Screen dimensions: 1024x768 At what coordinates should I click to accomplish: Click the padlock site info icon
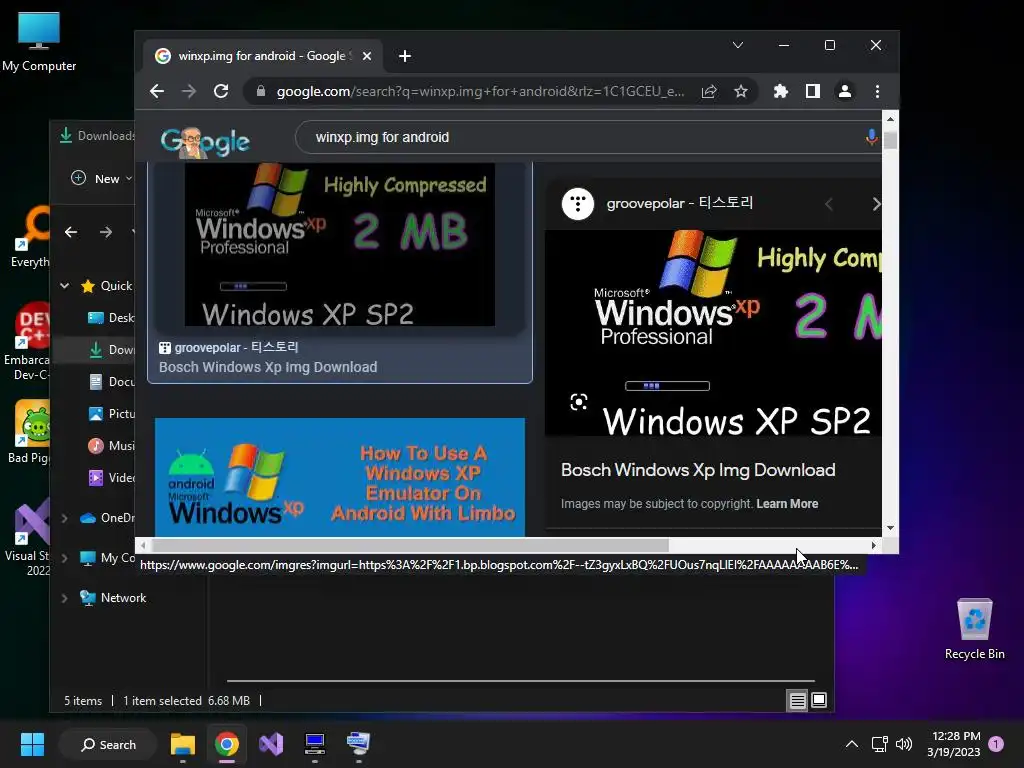pyautogui.click(x=261, y=91)
